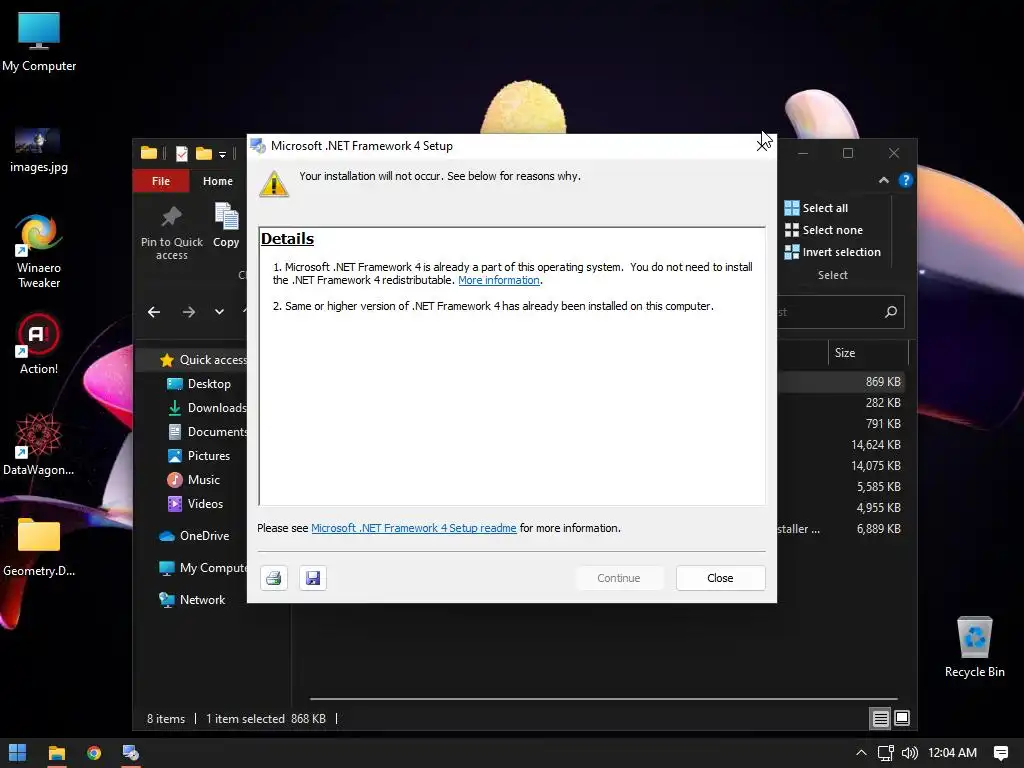The image size is (1024, 768).
Task: Collapse the Explorer ribbon with the chevron
Action: tap(884, 180)
